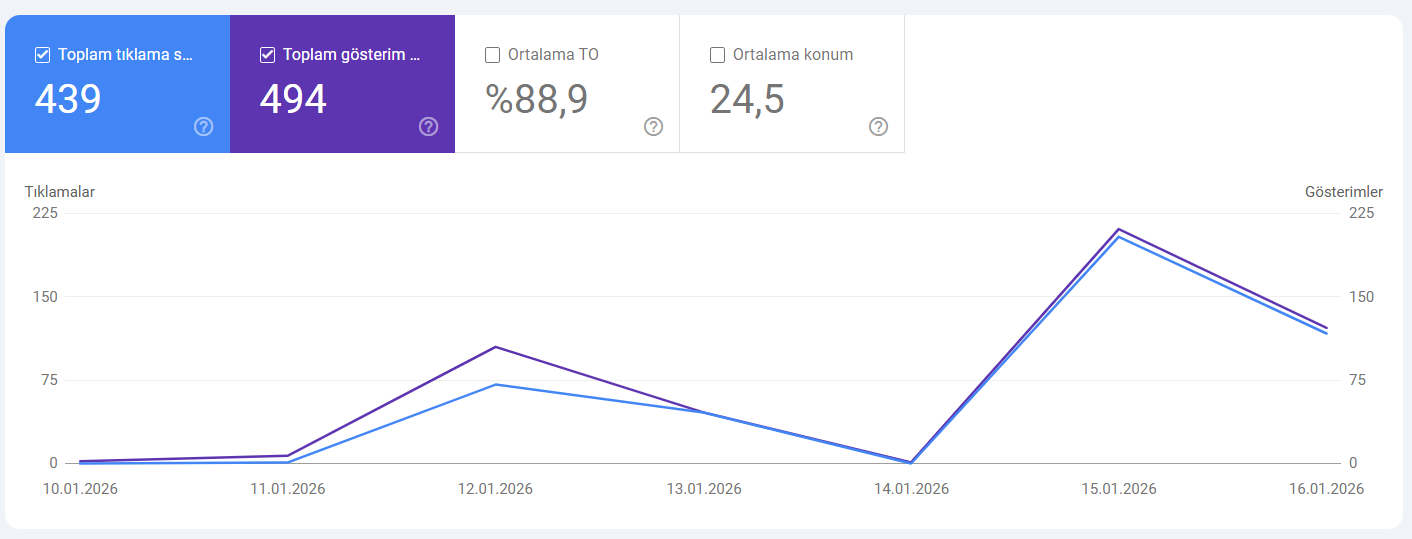The height and width of the screenshot is (539, 1412).
Task: Open help icon on Toplam gösterim card
Action: [429, 126]
